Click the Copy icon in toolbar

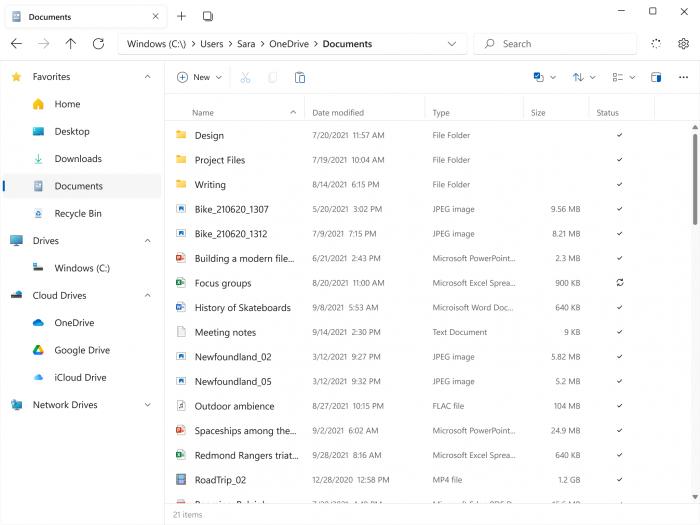pyautogui.click(x=273, y=77)
